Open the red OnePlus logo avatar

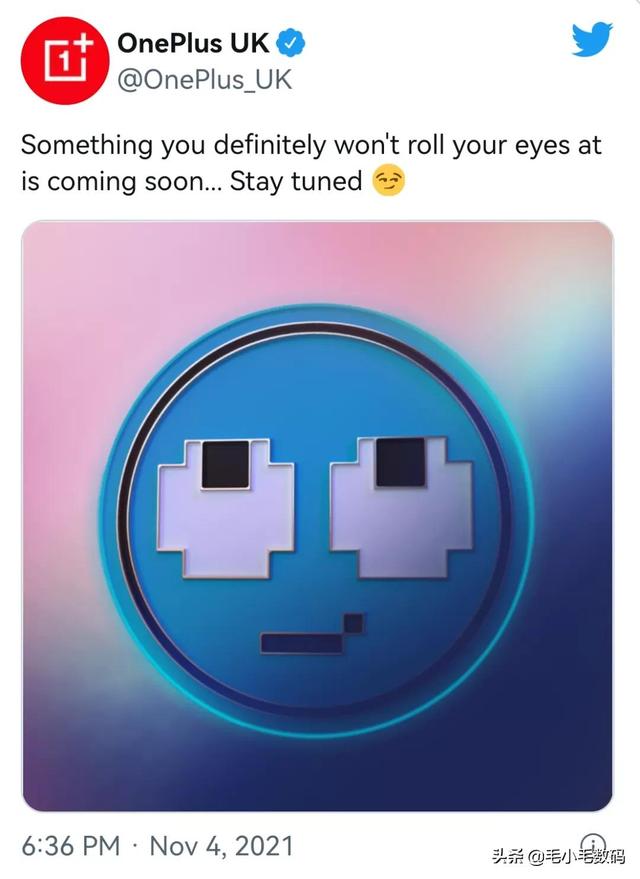click(x=64, y=61)
